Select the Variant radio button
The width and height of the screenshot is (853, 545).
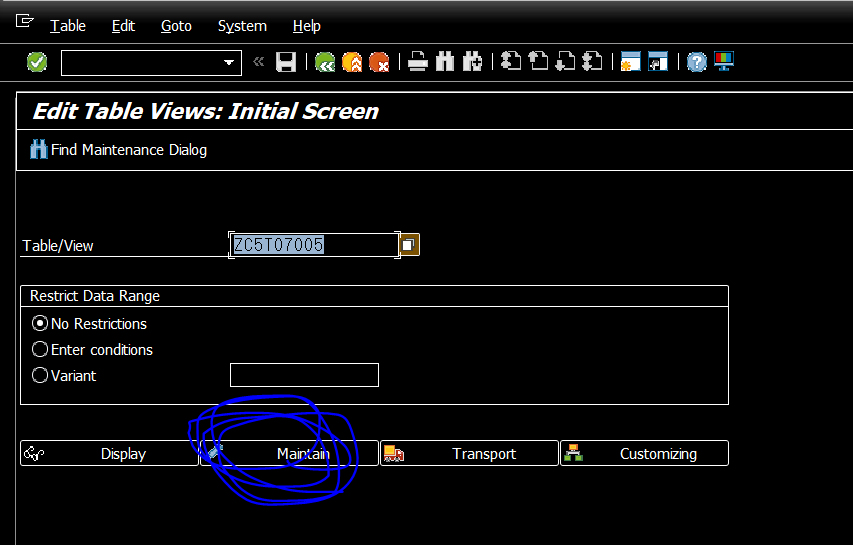pos(40,375)
